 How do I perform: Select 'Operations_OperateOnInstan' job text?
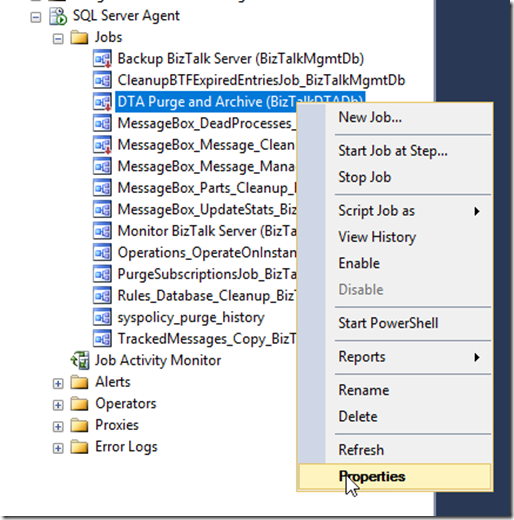207,253
